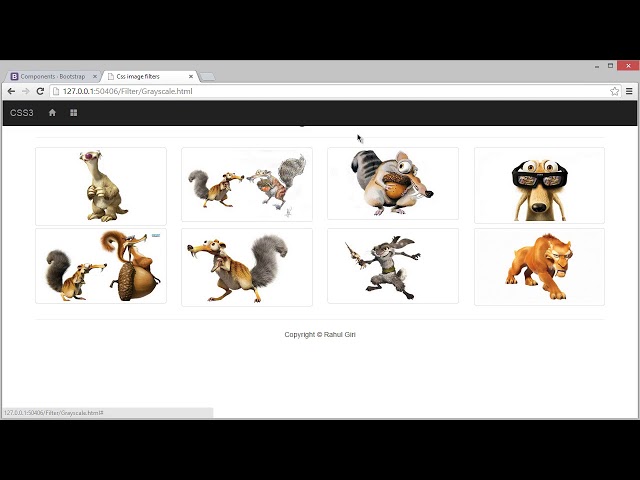
Task: Open a new tab with the new tab button
Action: 207,76
